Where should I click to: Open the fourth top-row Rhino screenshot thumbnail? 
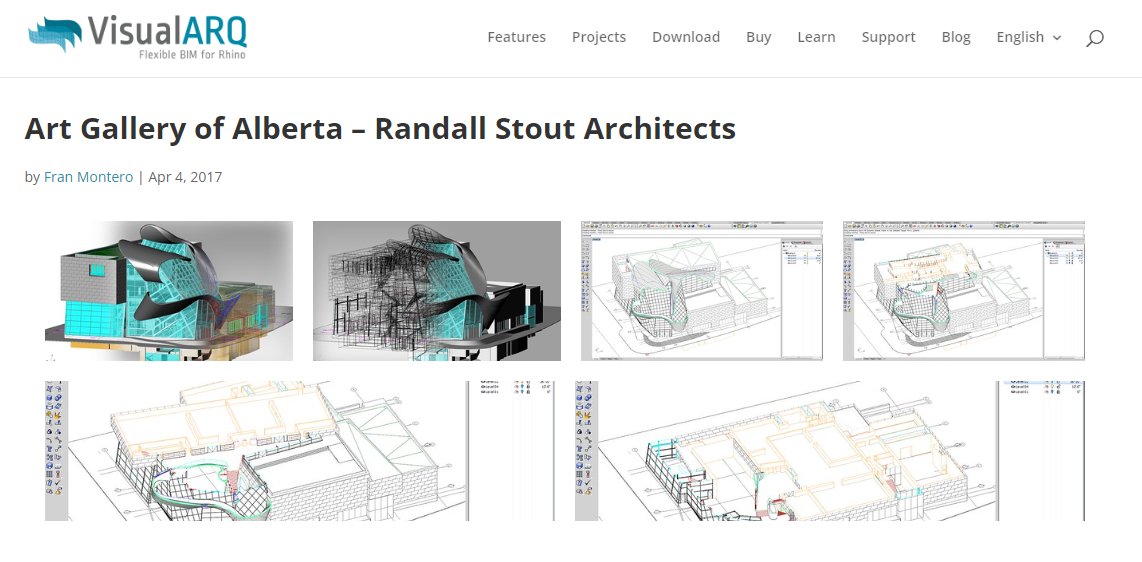pos(964,290)
